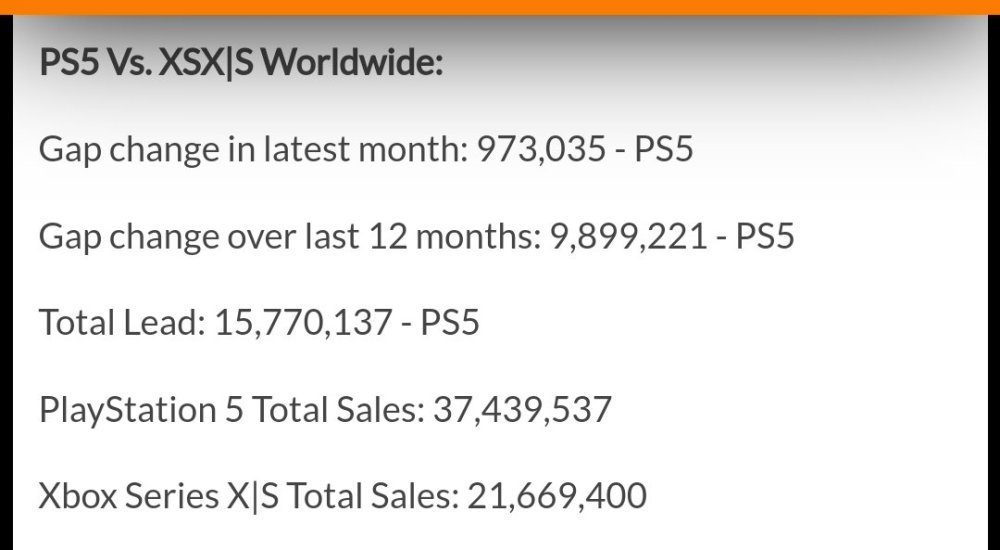Click 'PS5' after the 973,035 figure
Screen dimensions: 1000x550
(x=664, y=151)
